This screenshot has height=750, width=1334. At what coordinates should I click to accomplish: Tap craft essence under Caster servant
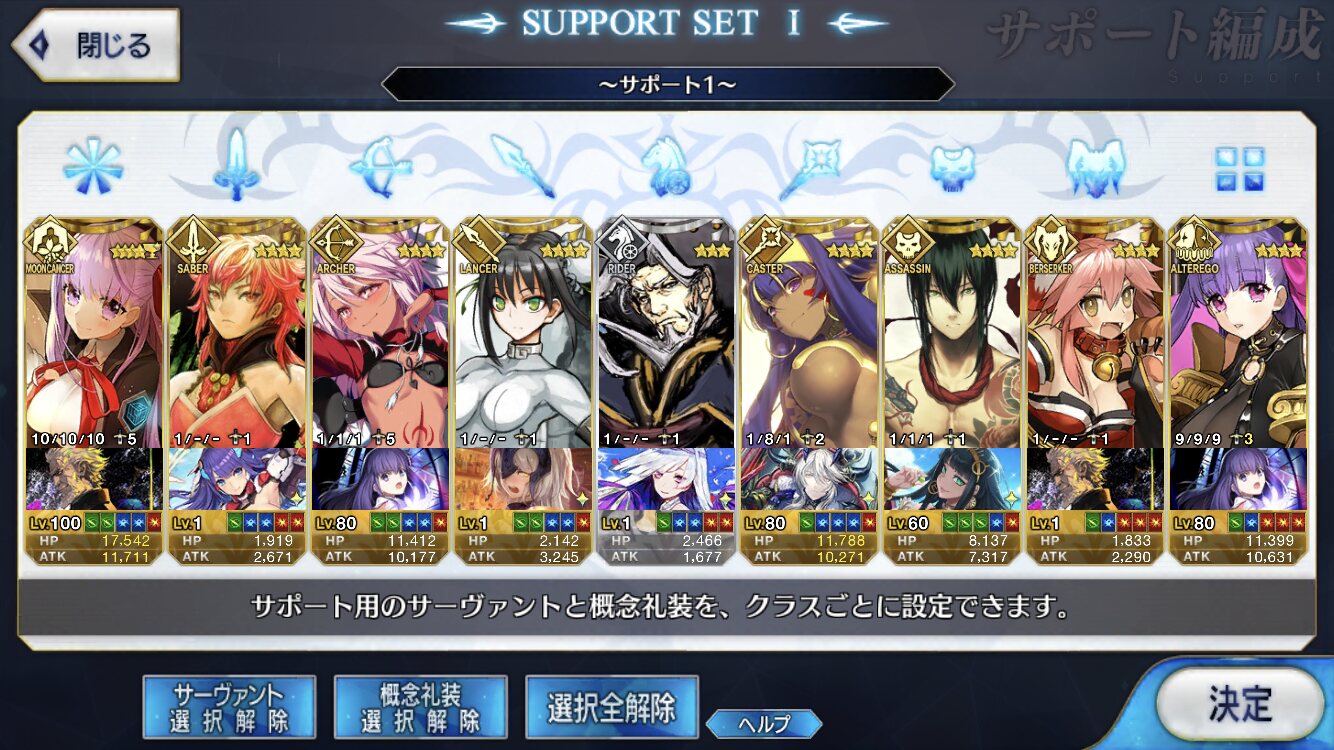point(810,479)
